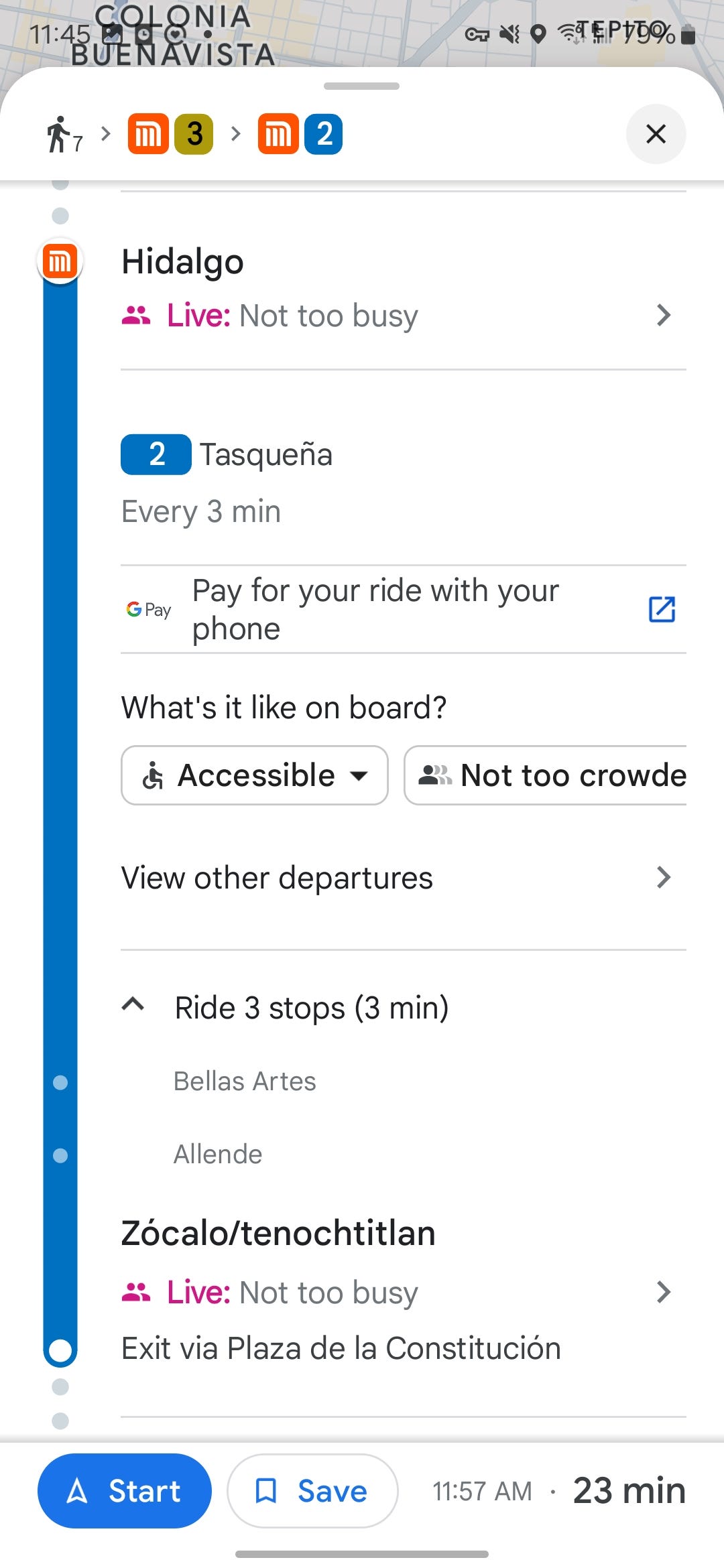The width and height of the screenshot is (724, 1568).
Task: Select the Bellas Artes stop
Action: coord(245,1081)
